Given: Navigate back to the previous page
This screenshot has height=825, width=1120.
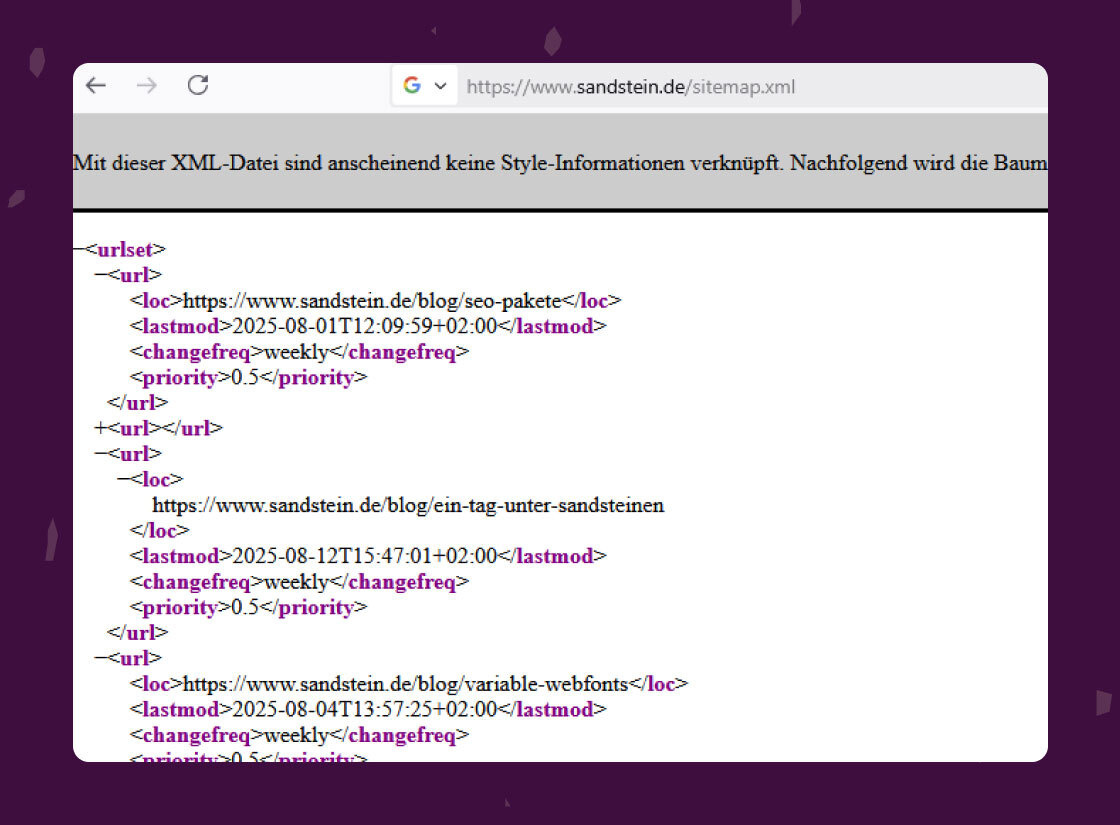Looking at the screenshot, I should click(x=95, y=85).
